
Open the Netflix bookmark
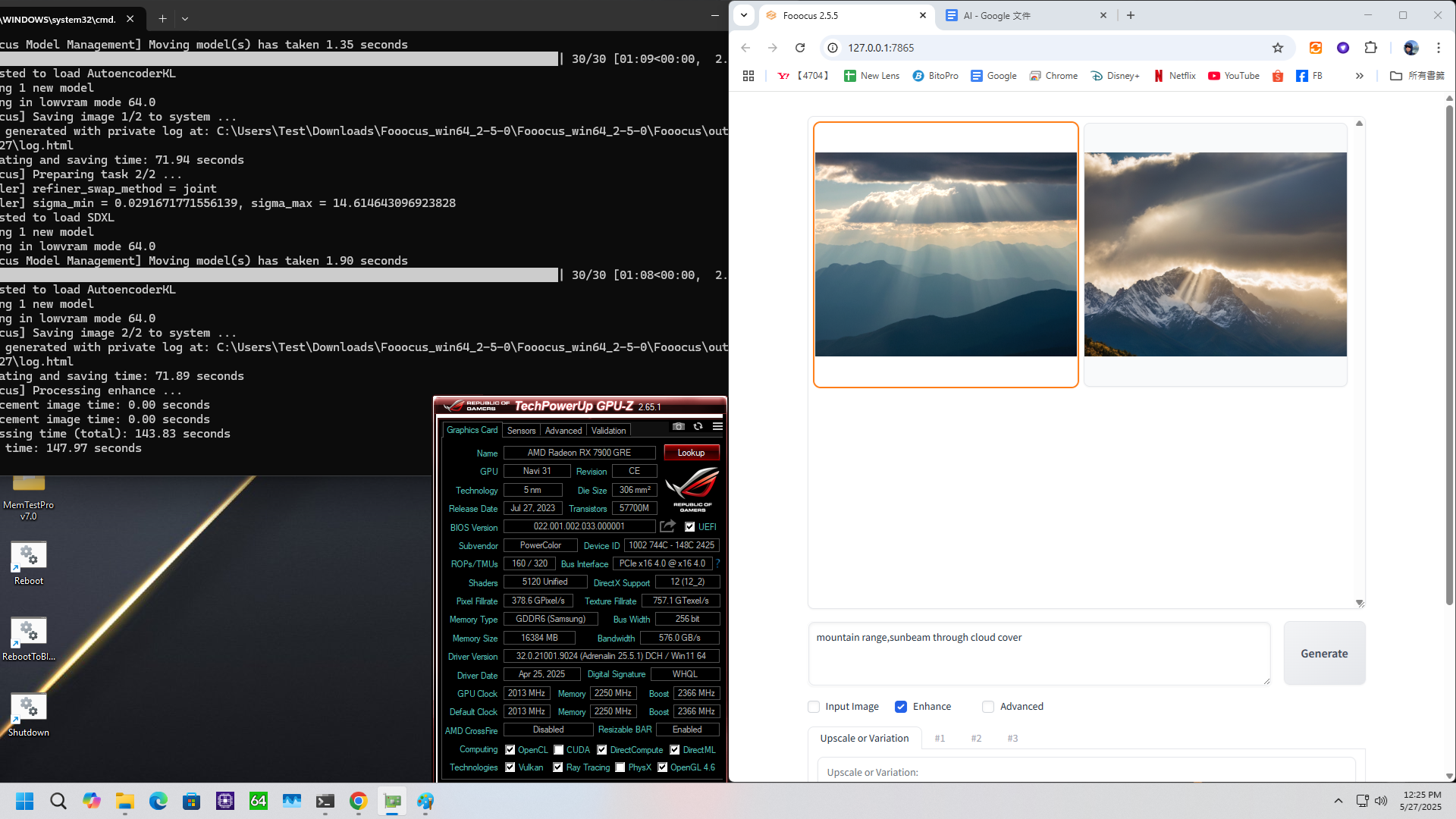pos(1175,76)
